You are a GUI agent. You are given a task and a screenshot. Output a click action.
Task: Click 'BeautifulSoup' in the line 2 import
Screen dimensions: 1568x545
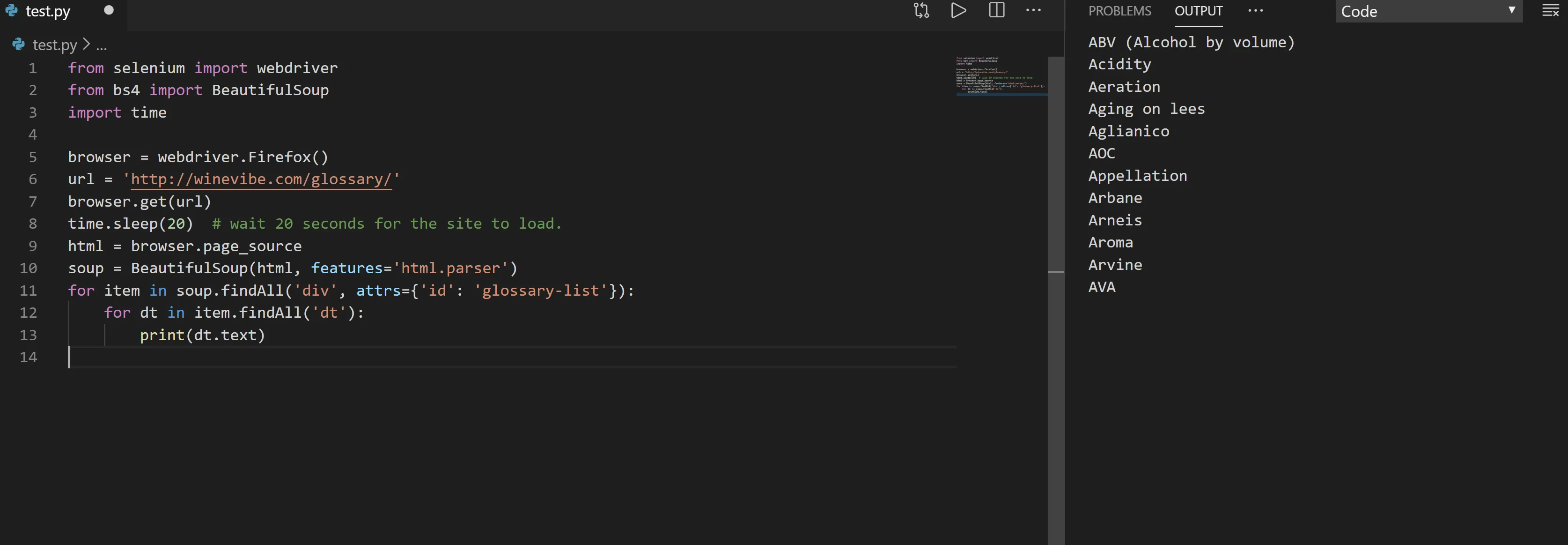click(270, 90)
